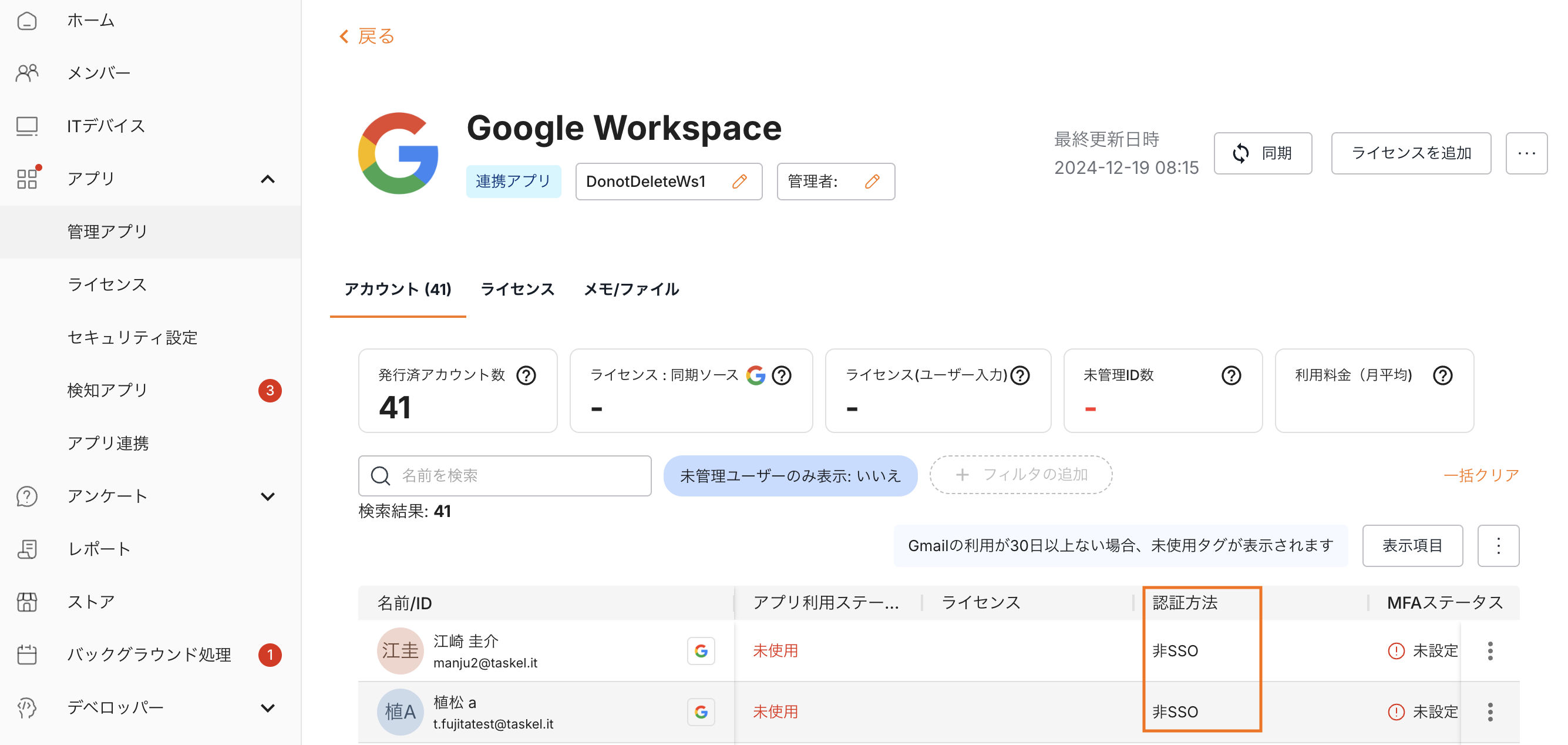
Task: Edit the DonotDeleteWs1 workspace name pencil icon
Action: pos(739,182)
